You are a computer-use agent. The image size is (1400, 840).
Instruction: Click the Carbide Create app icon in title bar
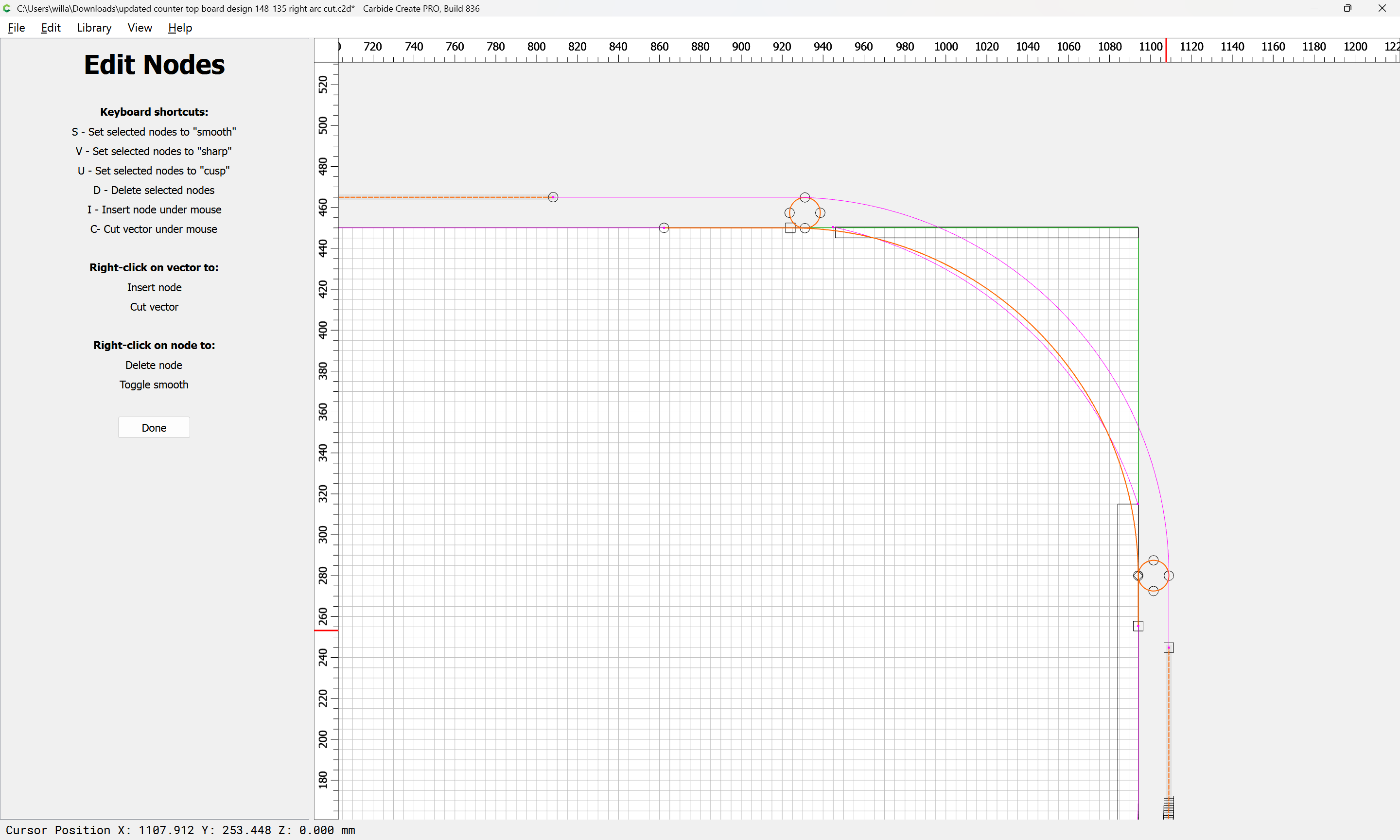coord(7,8)
